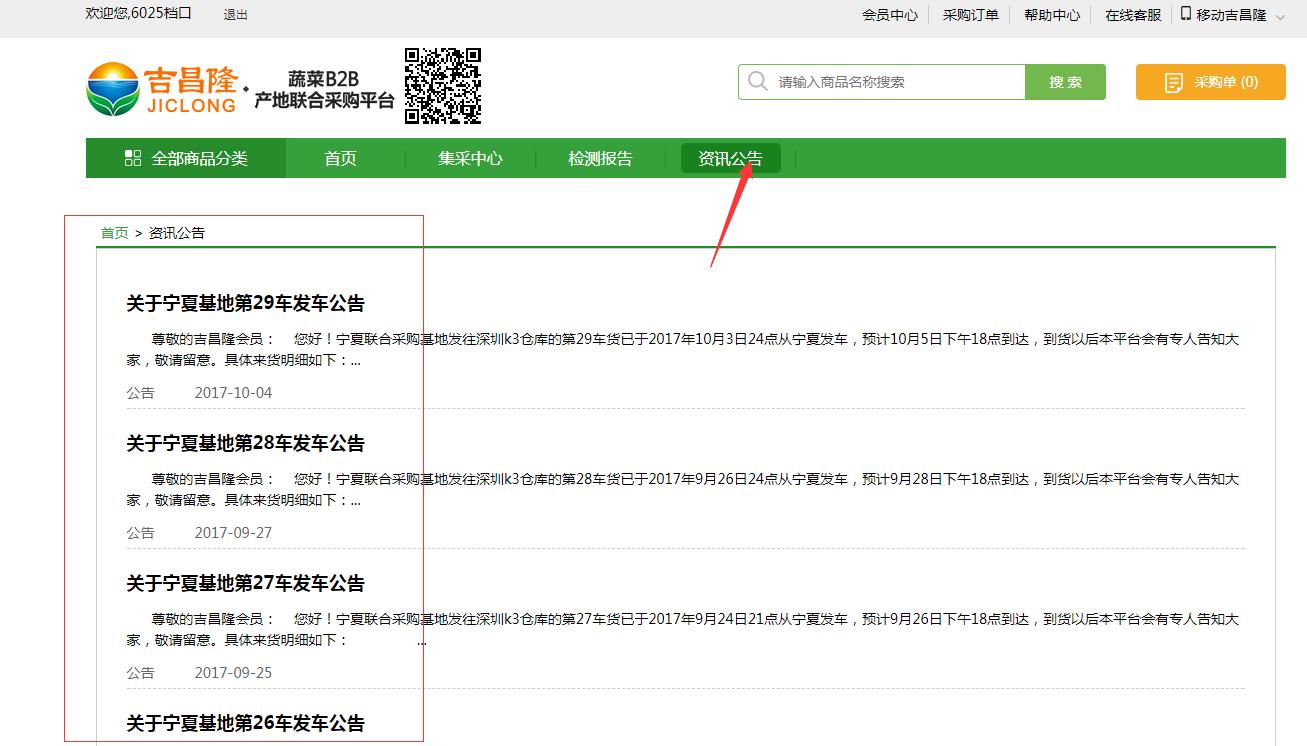The width and height of the screenshot is (1307, 746).
Task: Open the 检测报告 navigation tab
Action: 600,158
